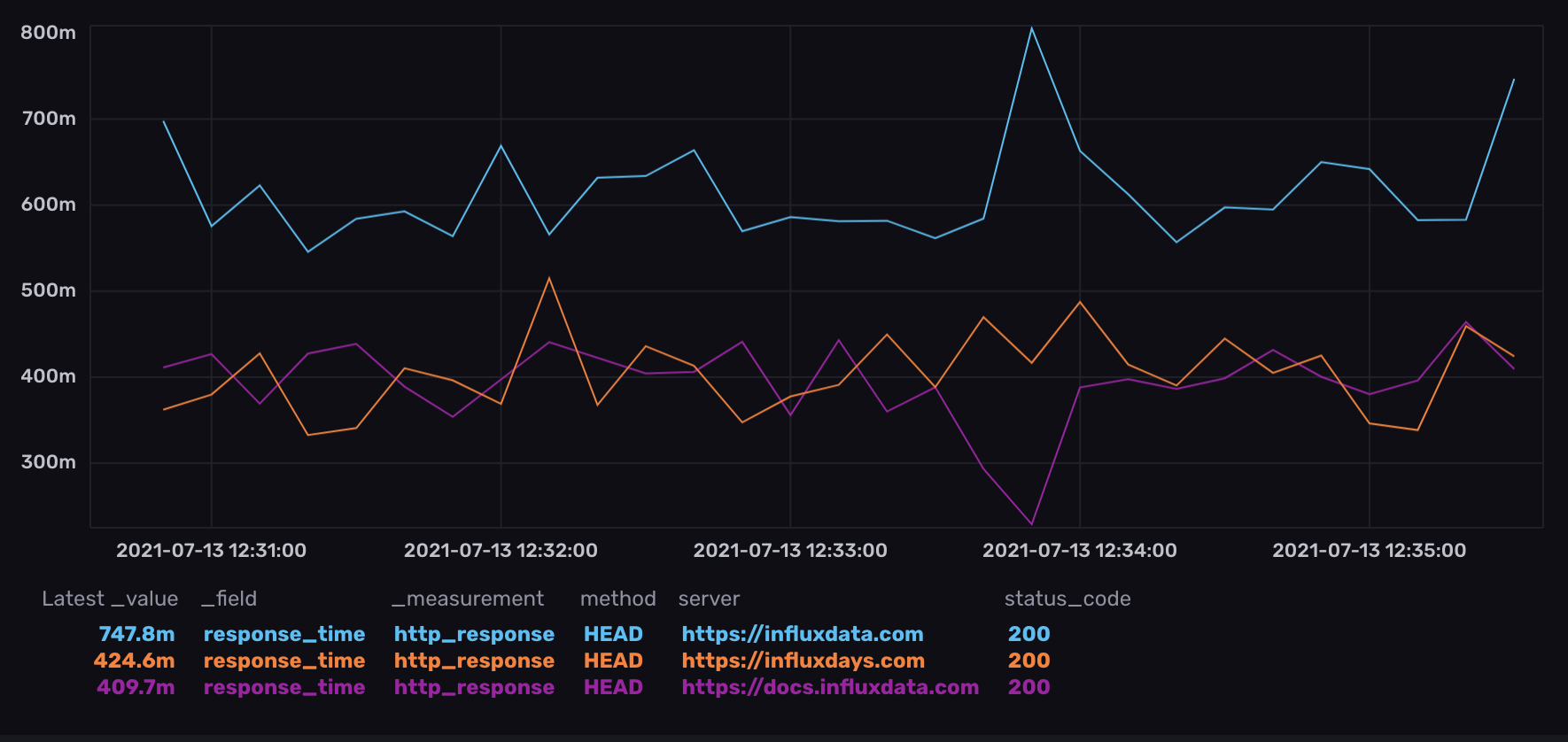Click the "status_code" legend column header
The image size is (1568, 742).
coord(1067,599)
